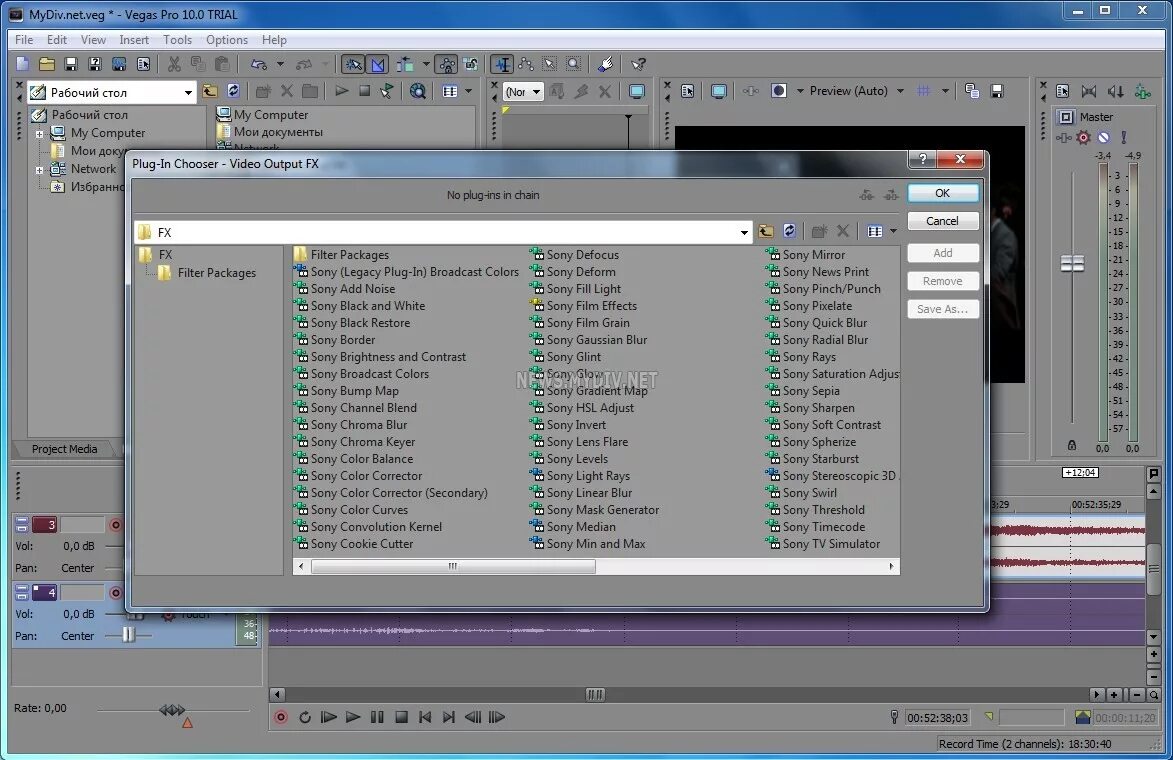Click the Master bus fader handle
The image size is (1173, 760).
[x=1072, y=263]
